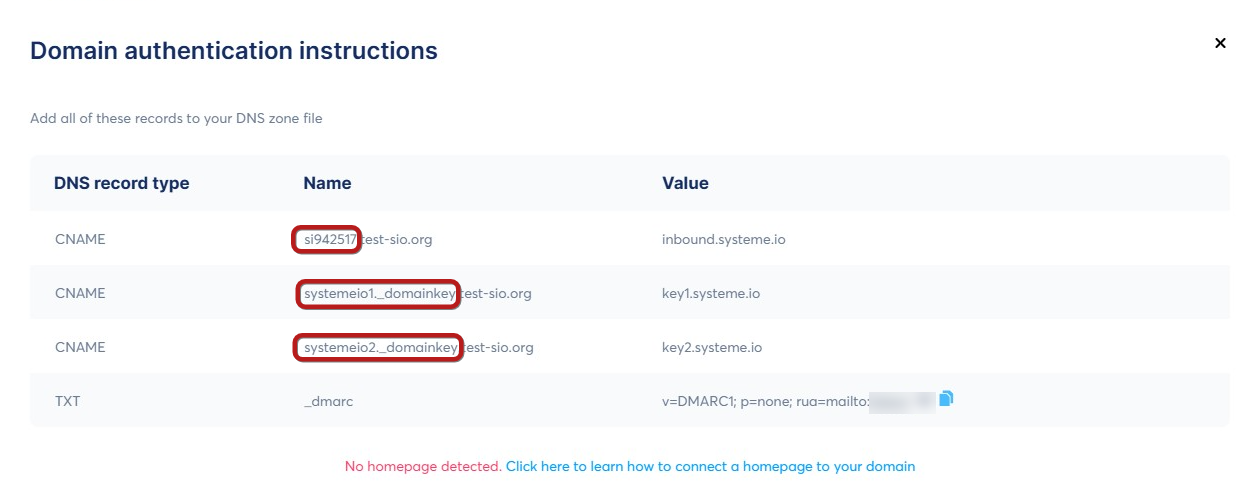
Task: Click the No homepage detected warning text
Action: (423, 466)
